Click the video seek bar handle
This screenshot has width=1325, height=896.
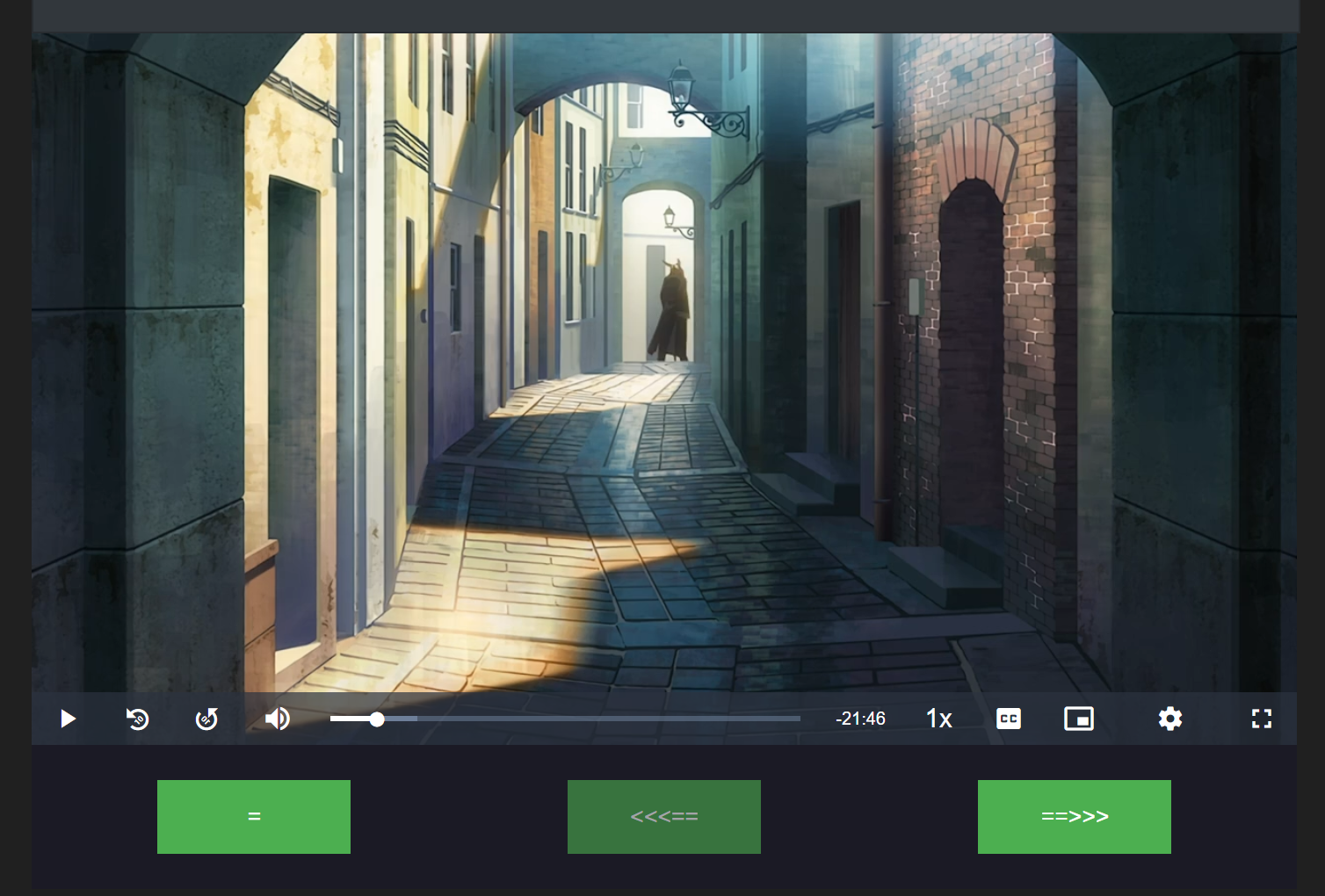pyautogui.click(x=377, y=719)
